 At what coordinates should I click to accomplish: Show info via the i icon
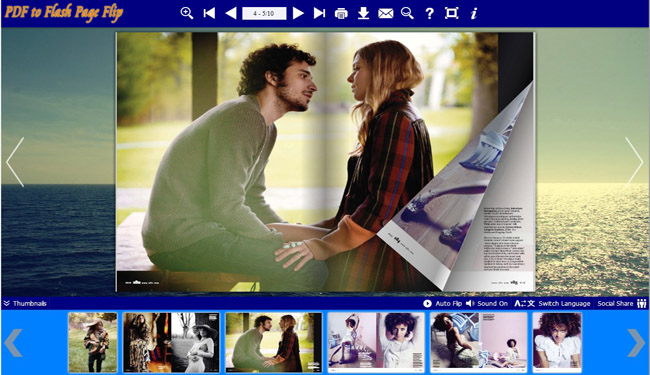coord(473,13)
